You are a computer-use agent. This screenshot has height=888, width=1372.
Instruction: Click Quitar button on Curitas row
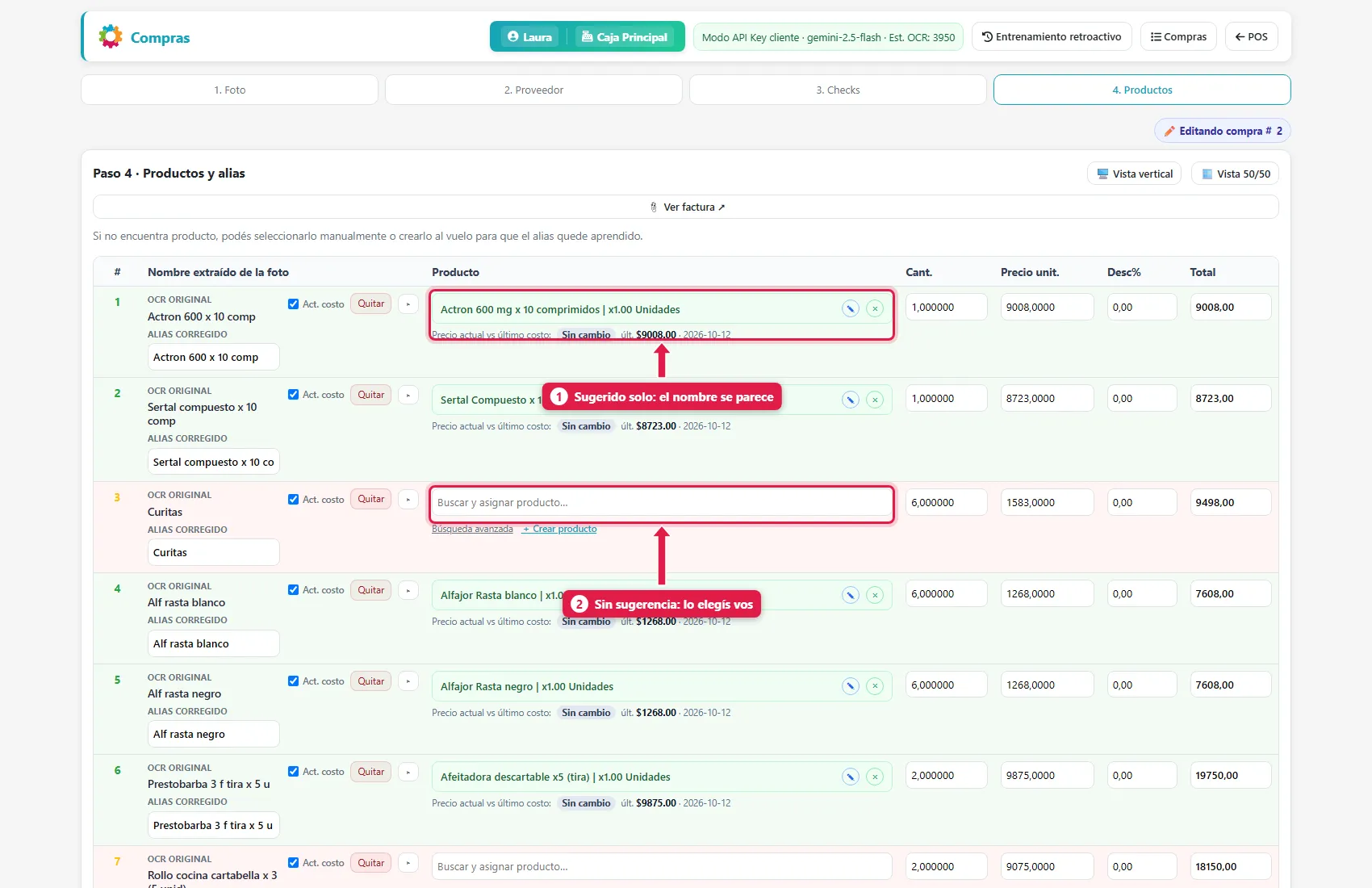coord(371,499)
